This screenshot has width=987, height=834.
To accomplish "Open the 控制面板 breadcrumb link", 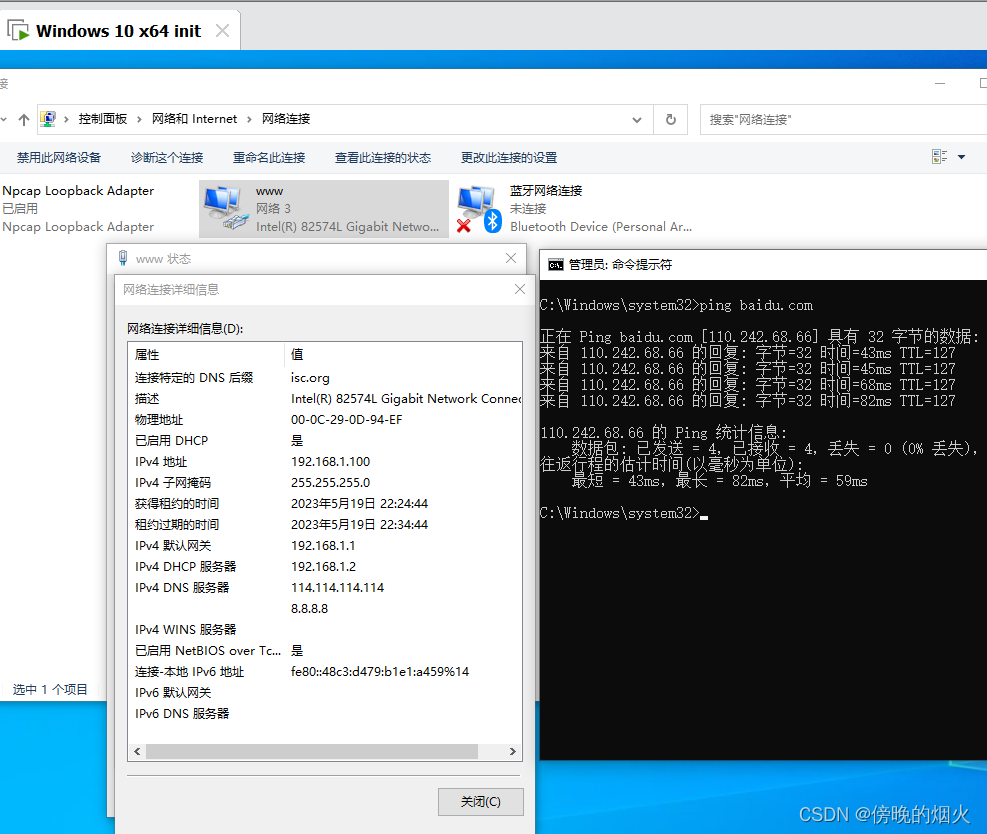I will click(102, 118).
